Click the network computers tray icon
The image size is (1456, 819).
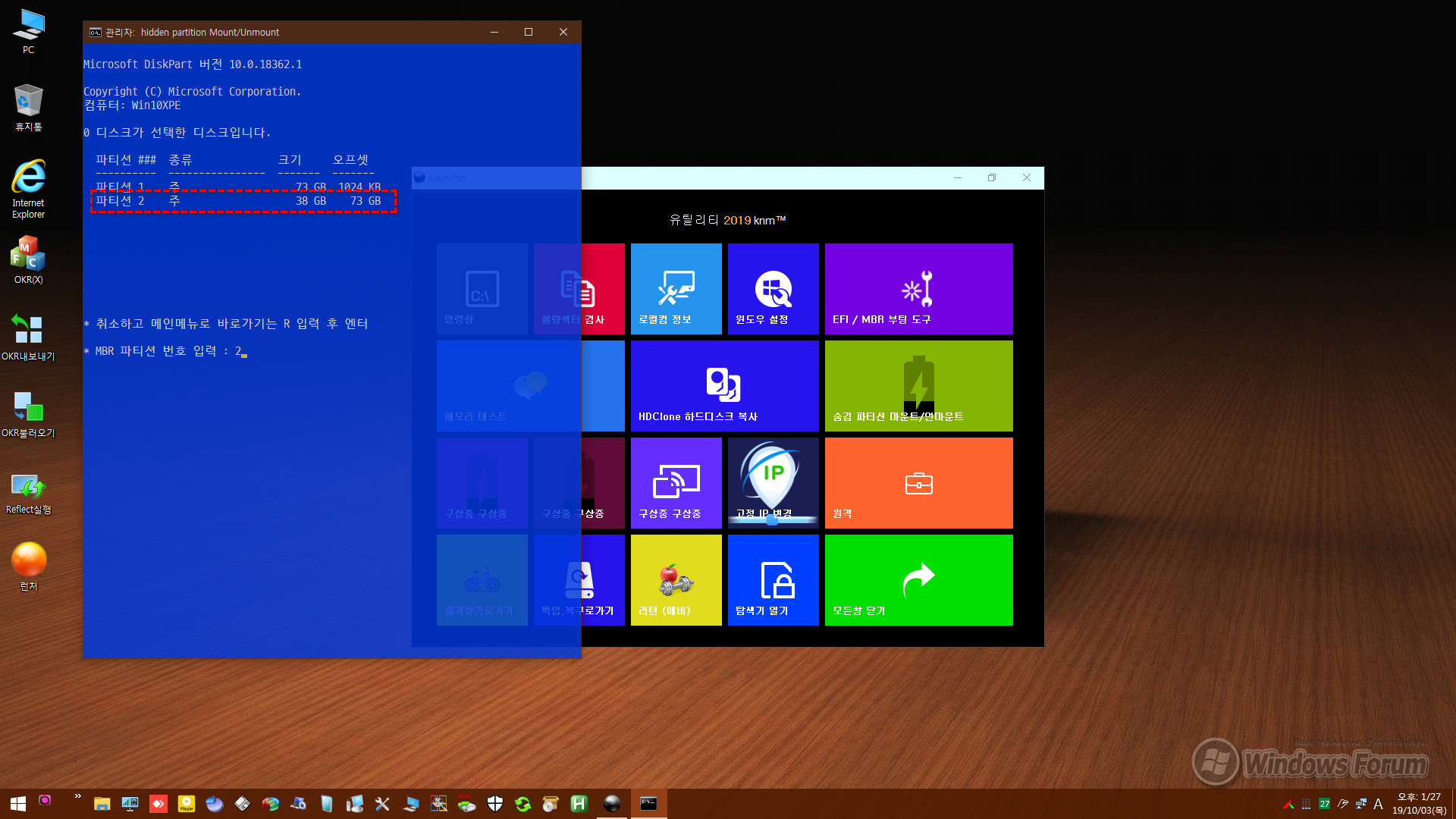point(1360,804)
